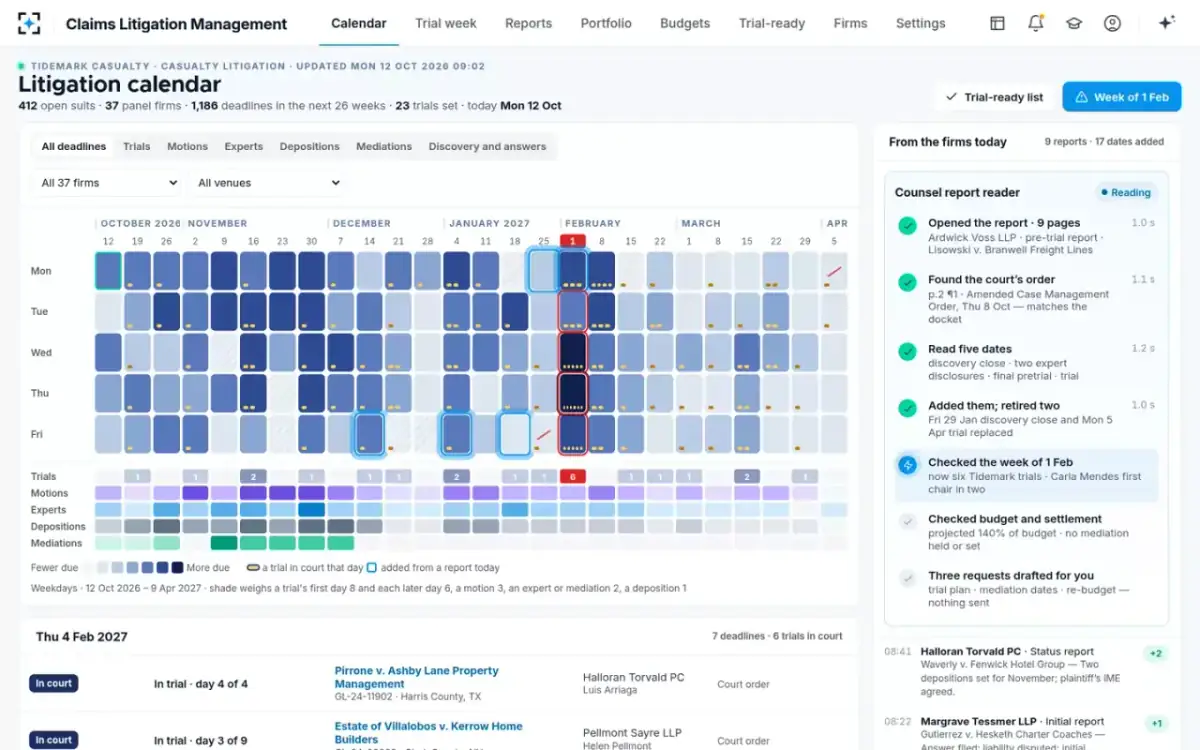Click the 'trial in court that day' legend marker
1200x750 pixels.
click(x=253, y=568)
